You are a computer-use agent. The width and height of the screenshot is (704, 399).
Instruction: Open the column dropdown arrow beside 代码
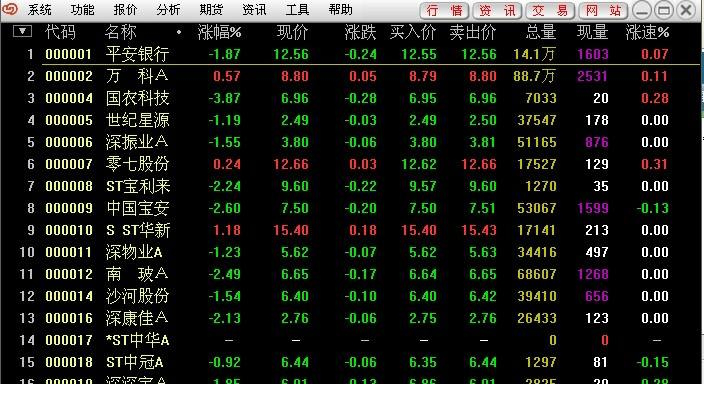[x=22, y=31]
